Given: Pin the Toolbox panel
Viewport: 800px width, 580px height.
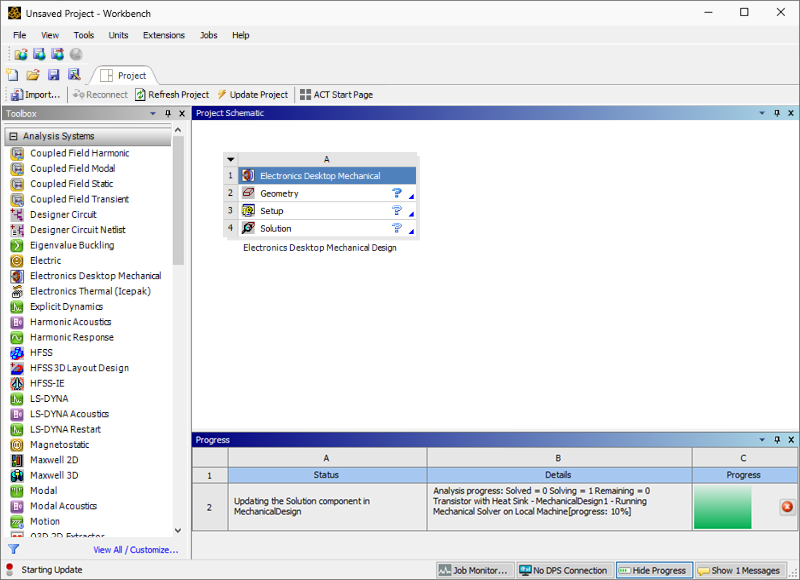Looking at the screenshot, I should 167,114.
